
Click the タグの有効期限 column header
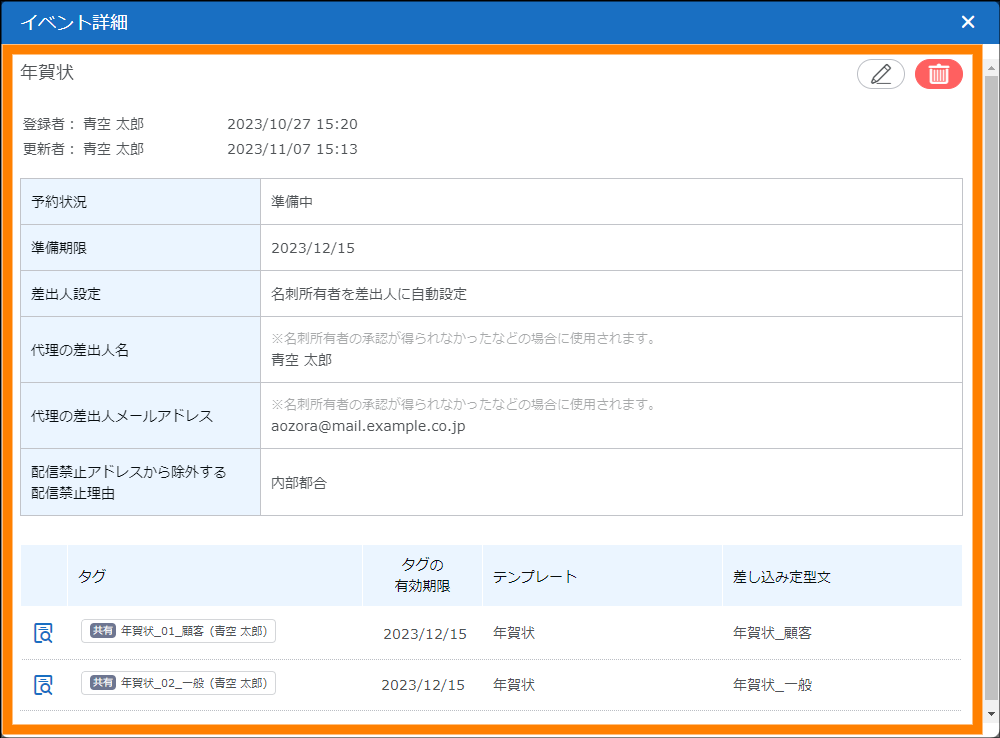point(422,576)
